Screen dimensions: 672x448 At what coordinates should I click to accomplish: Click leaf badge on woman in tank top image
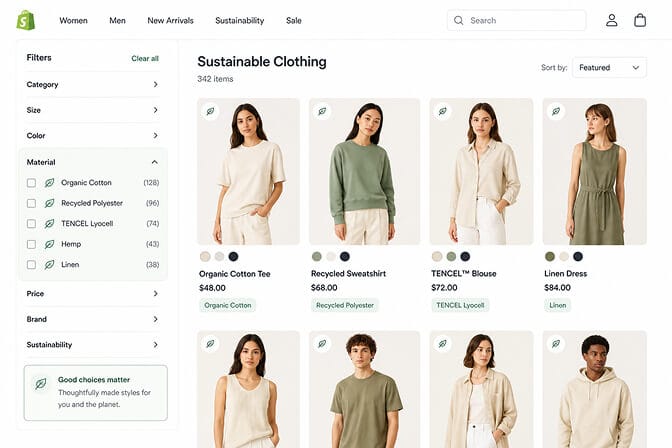[x=210, y=344]
